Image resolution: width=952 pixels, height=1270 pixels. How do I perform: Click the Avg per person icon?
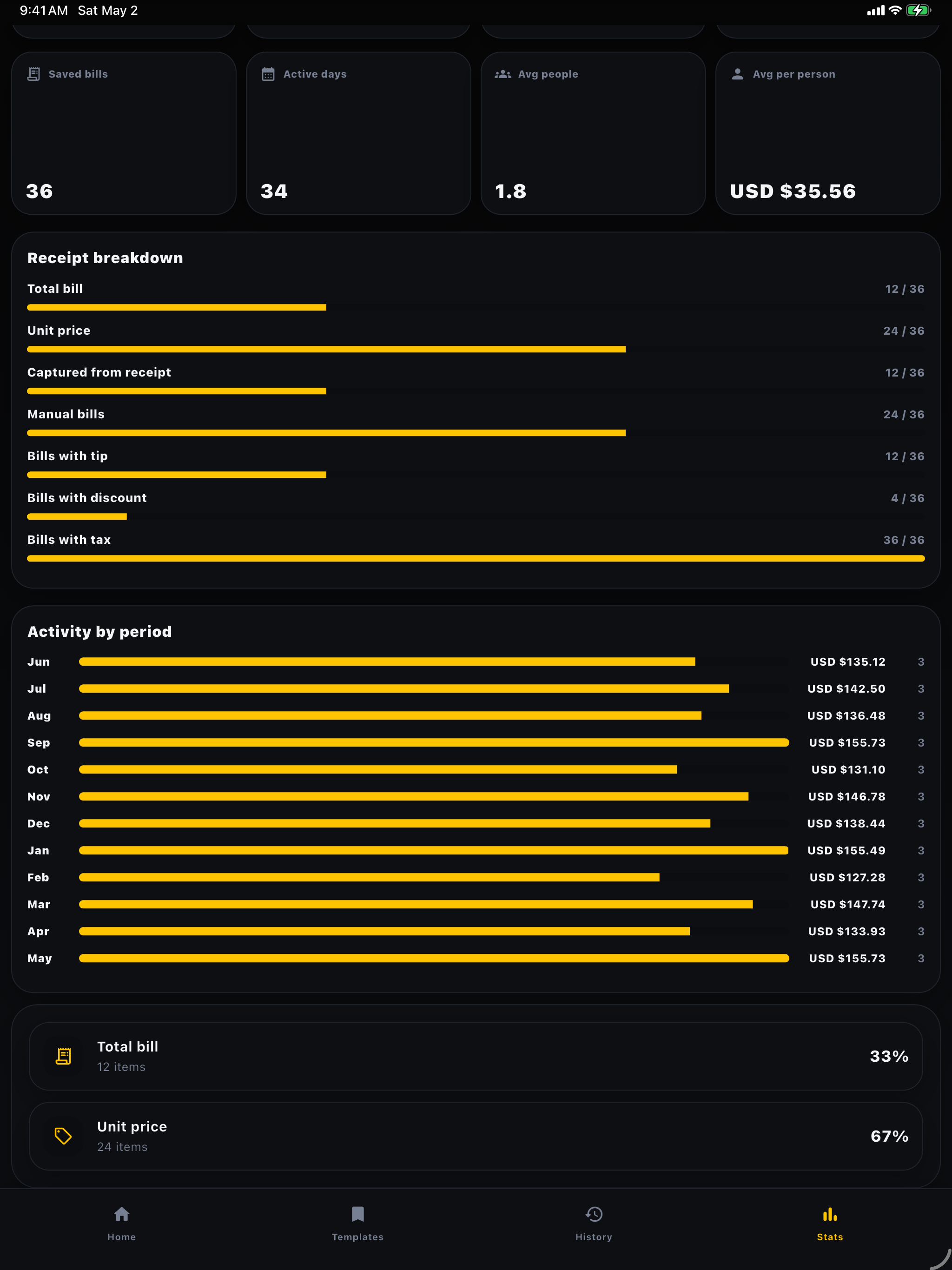click(738, 74)
